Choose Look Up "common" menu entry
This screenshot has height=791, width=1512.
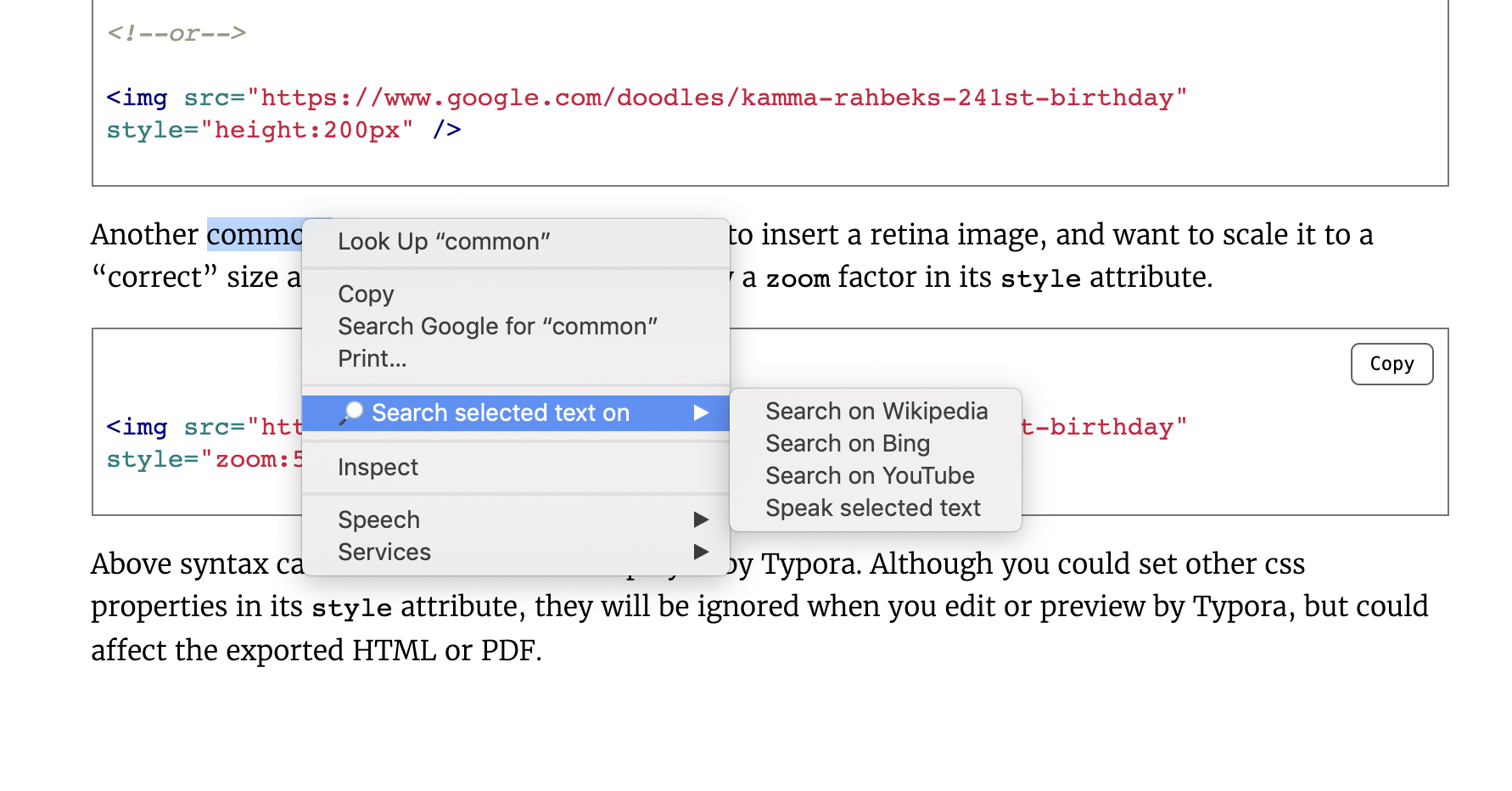tap(516, 242)
